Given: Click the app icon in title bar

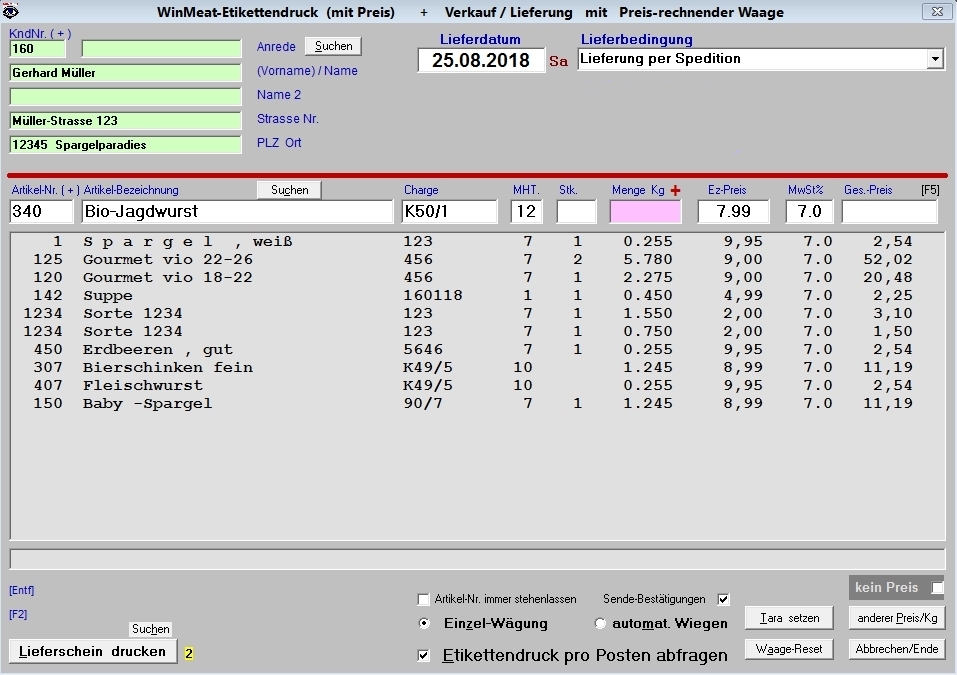Looking at the screenshot, I should coord(11,12).
